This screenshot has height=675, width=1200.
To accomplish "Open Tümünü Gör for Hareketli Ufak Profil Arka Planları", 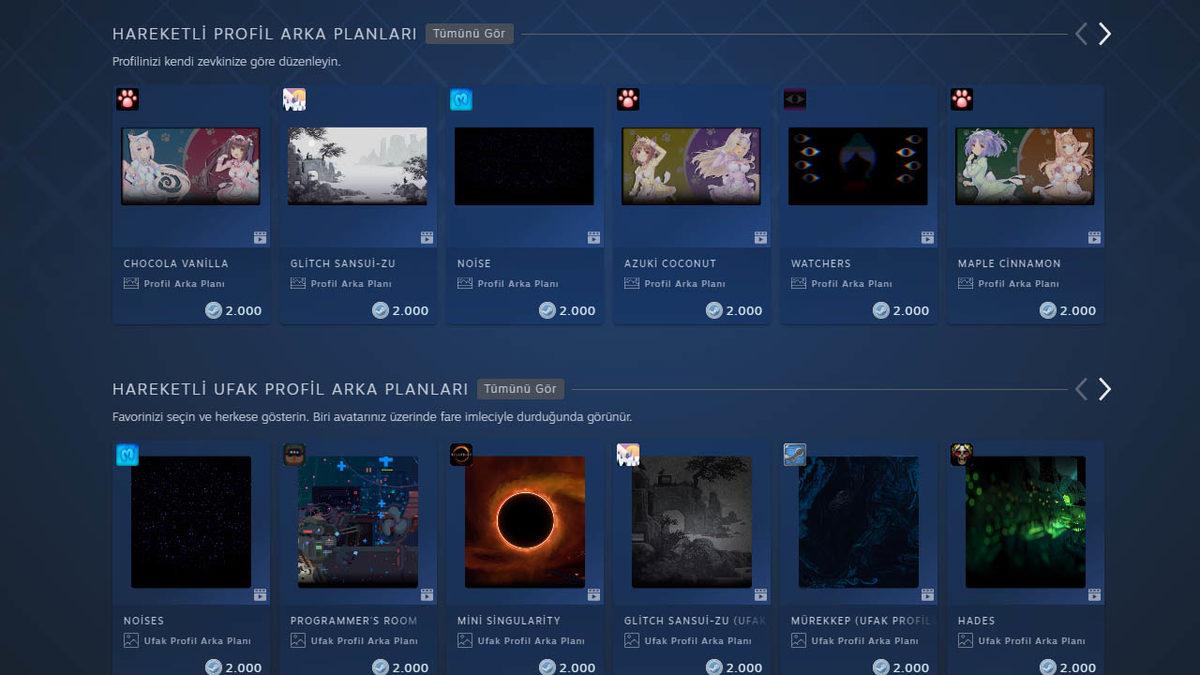I will click(520, 388).
